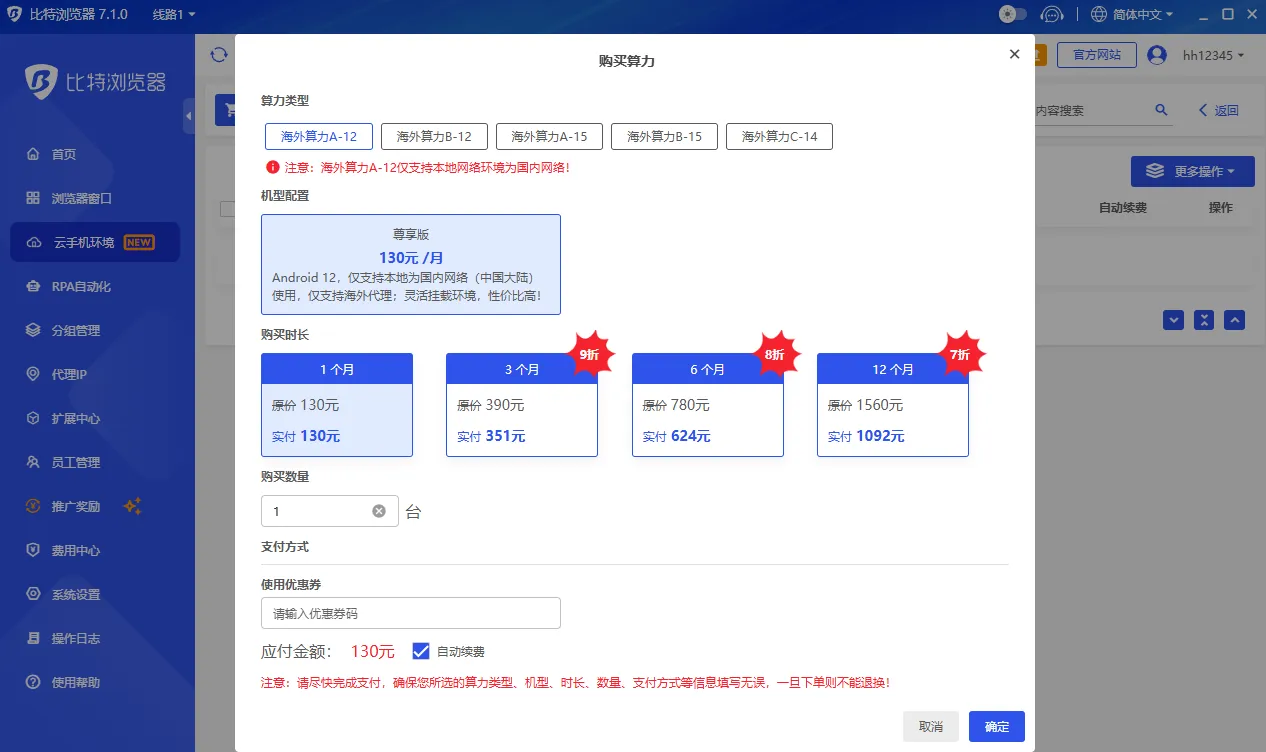Toggle the theme switch in the title bar
The height and width of the screenshot is (752, 1266).
[x=1010, y=14]
